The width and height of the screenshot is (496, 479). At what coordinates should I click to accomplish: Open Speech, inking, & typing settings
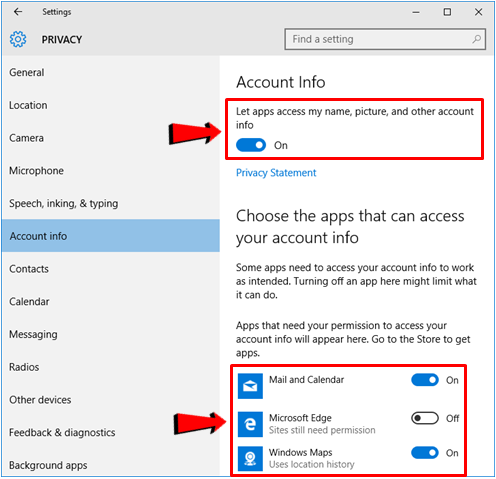[x=111, y=203]
